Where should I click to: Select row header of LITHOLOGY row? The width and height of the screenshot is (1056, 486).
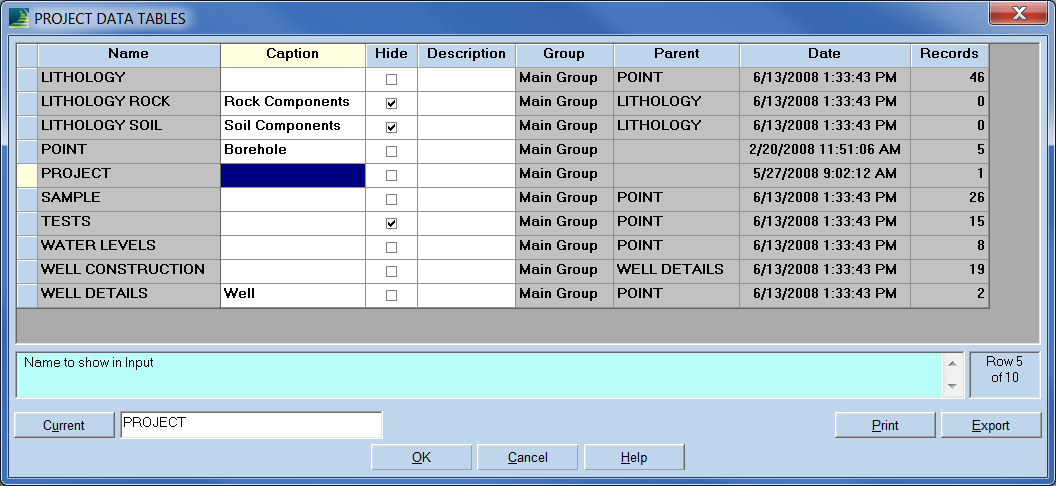[27, 79]
